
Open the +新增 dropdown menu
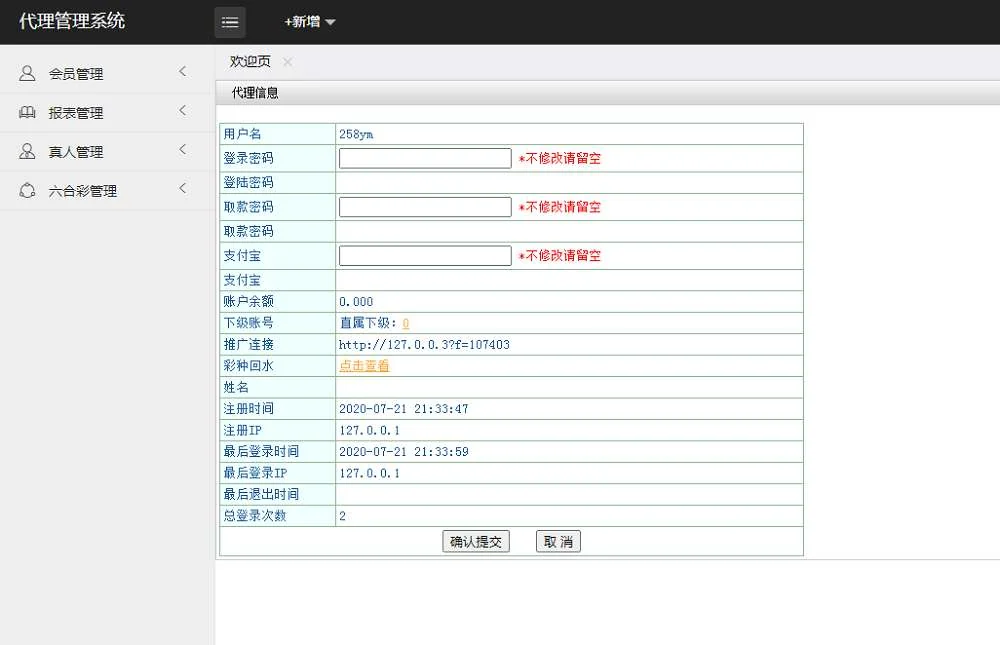pos(310,22)
